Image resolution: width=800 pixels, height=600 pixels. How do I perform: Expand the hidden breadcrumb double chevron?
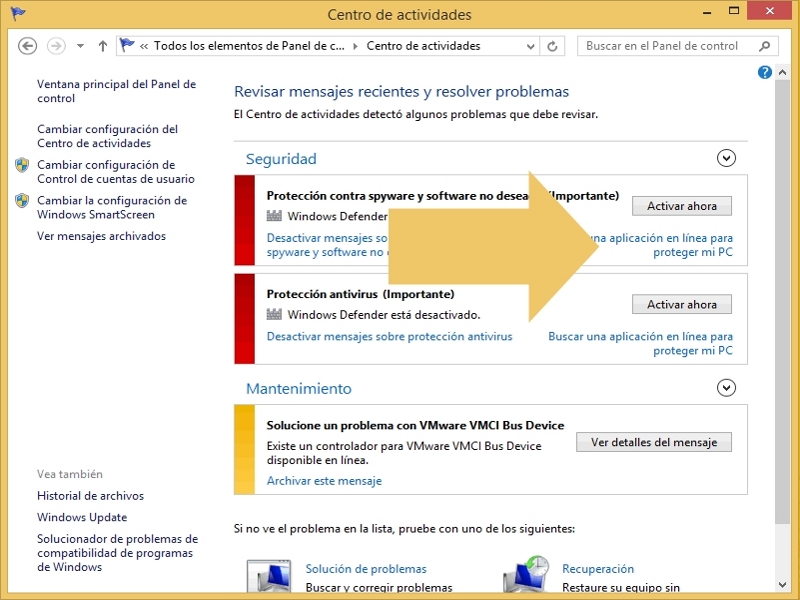pyautogui.click(x=144, y=46)
